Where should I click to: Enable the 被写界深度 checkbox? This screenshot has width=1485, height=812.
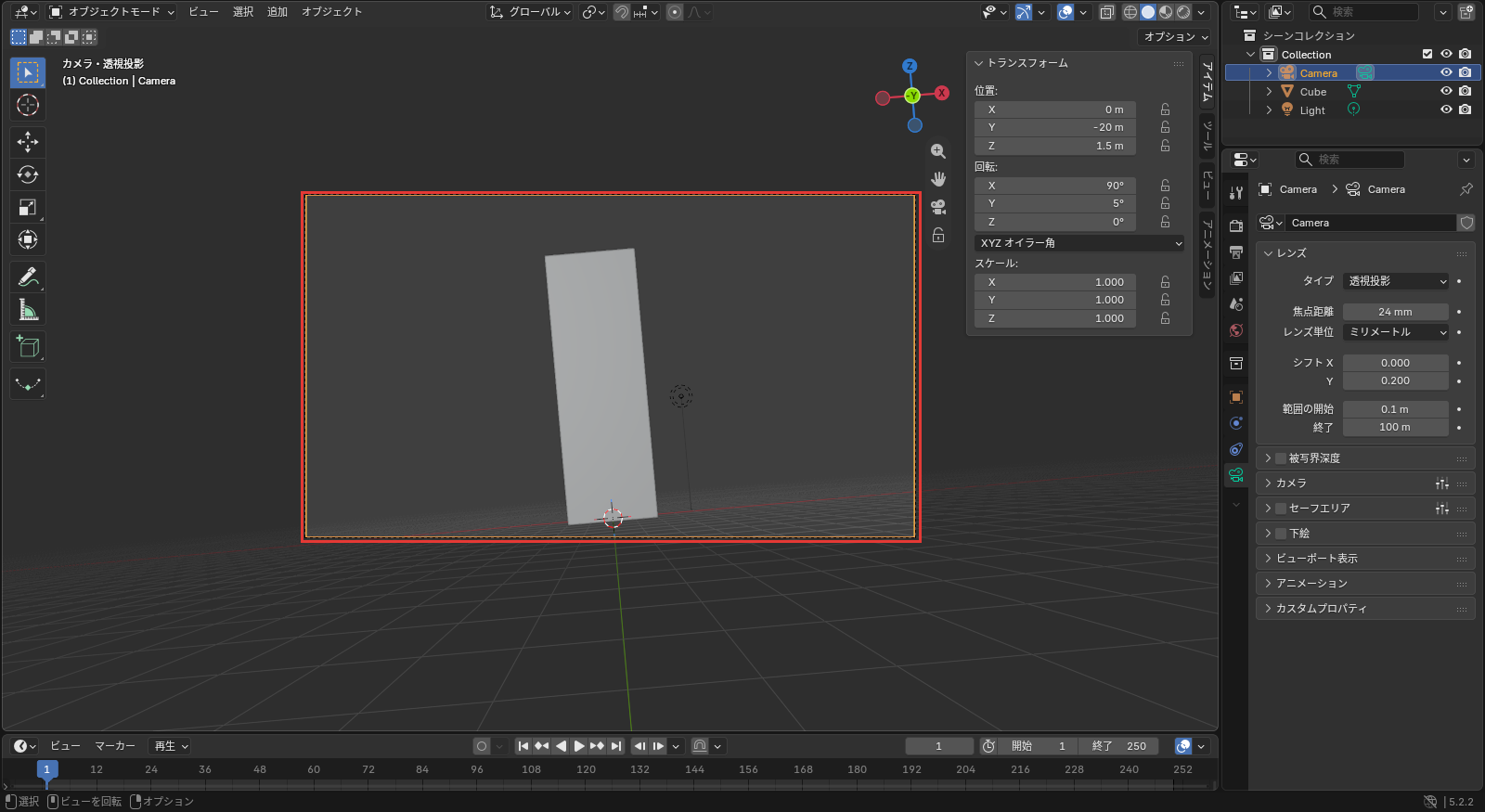pyautogui.click(x=1281, y=458)
